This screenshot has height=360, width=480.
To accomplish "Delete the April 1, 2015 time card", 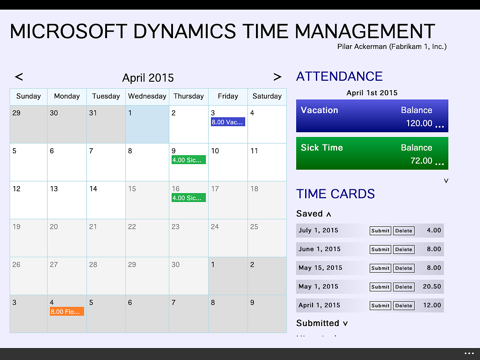I will [x=404, y=305].
